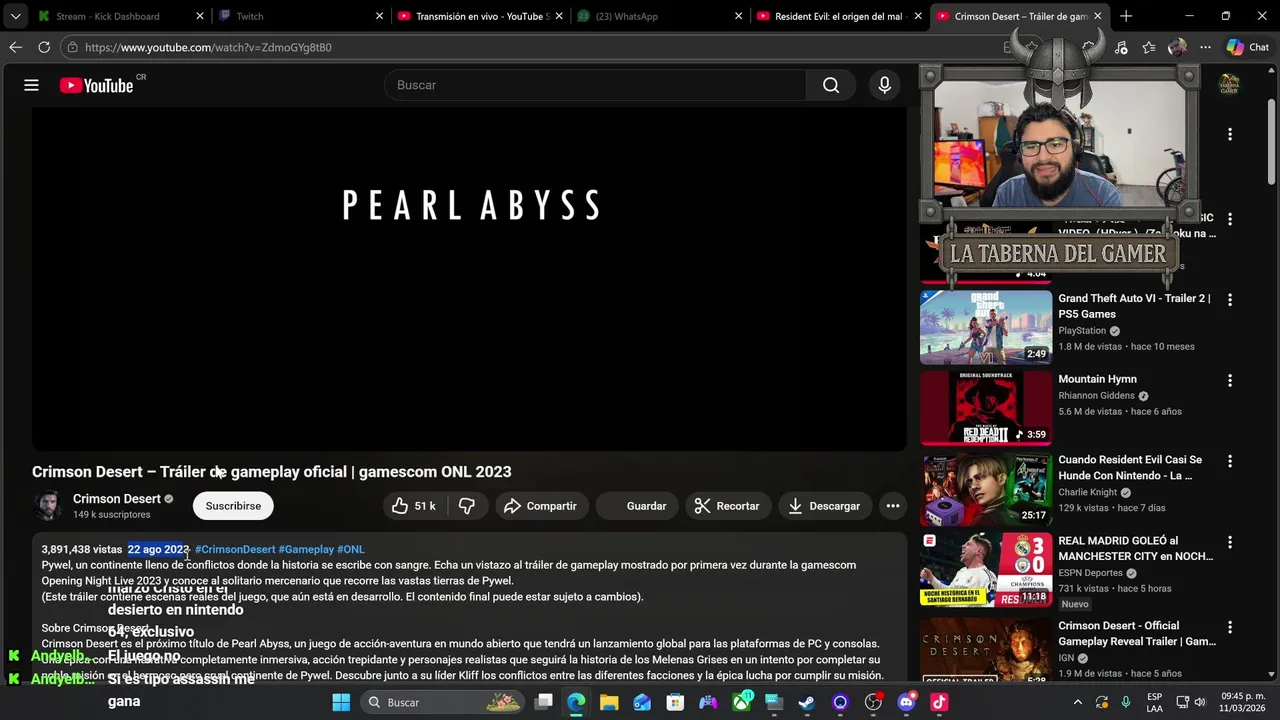Viewport: 1280px width, 720px height.
Task: Open the favorites list star icon in the toolbar
Action: coord(1149,47)
